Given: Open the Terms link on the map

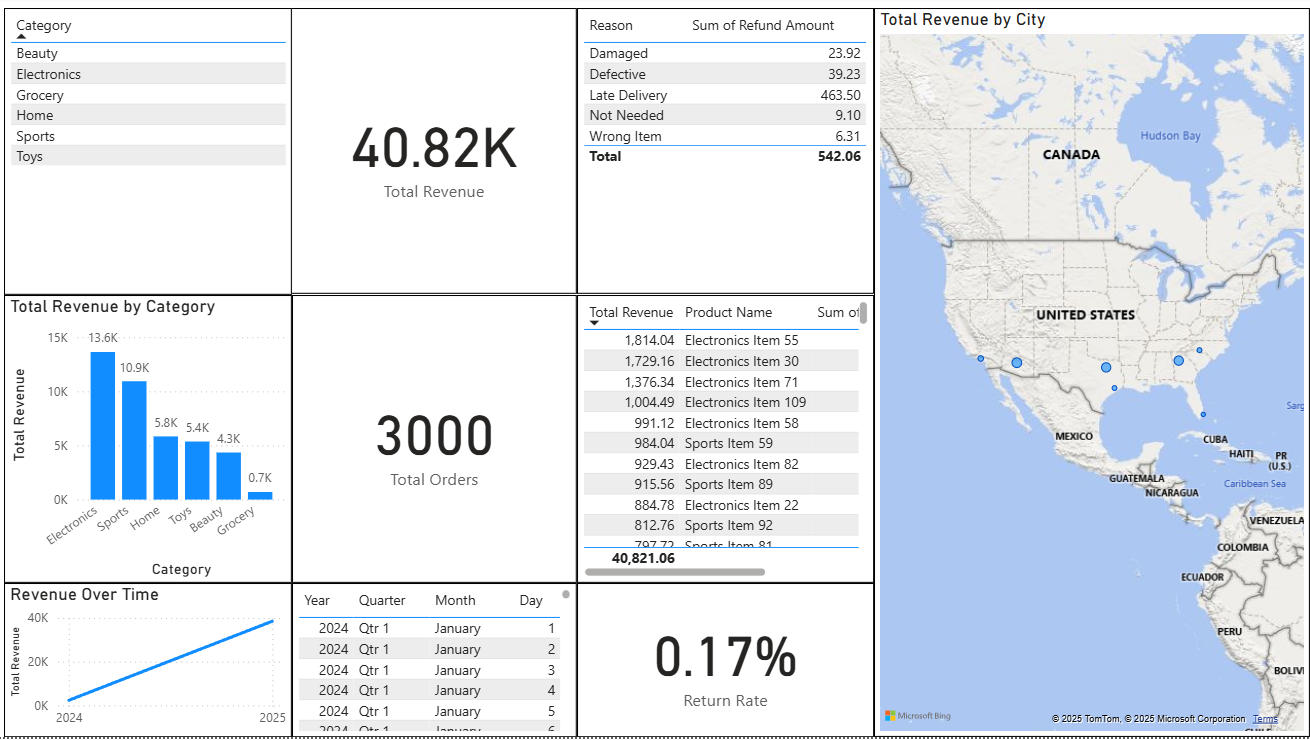Looking at the screenshot, I should click(x=1265, y=718).
